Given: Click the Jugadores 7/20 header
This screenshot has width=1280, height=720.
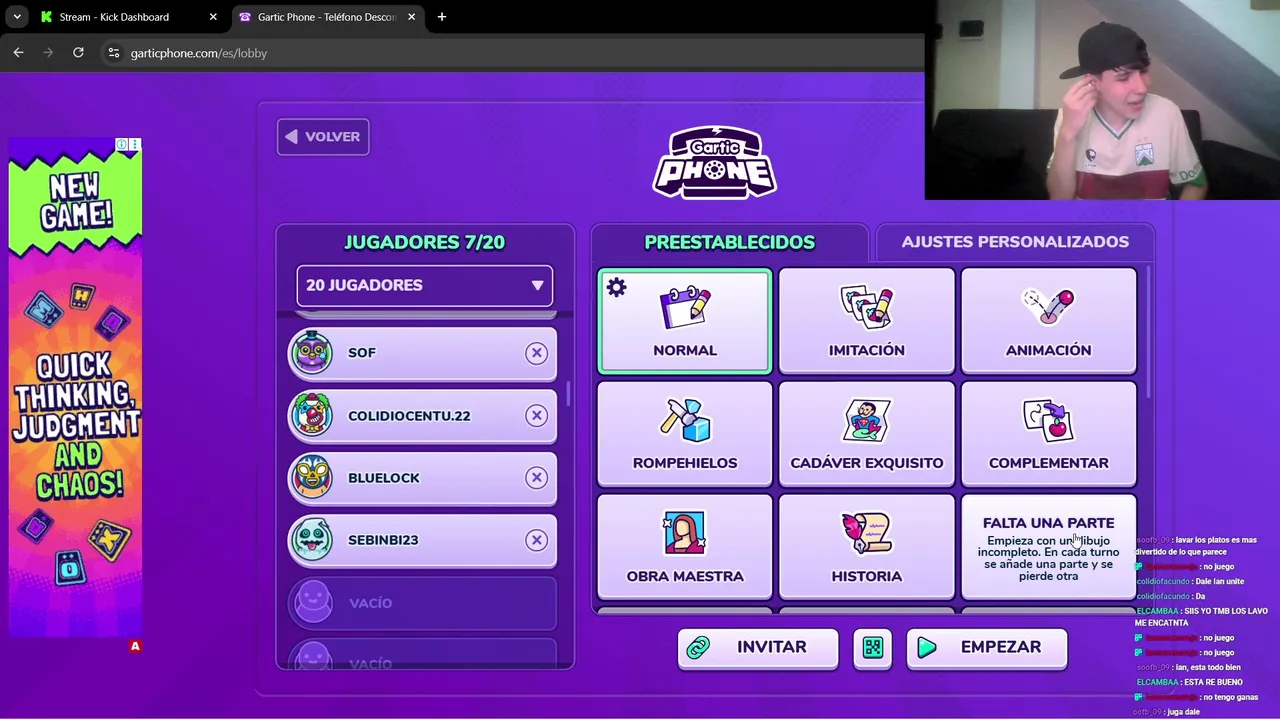Looking at the screenshot, I should (424, 242).
